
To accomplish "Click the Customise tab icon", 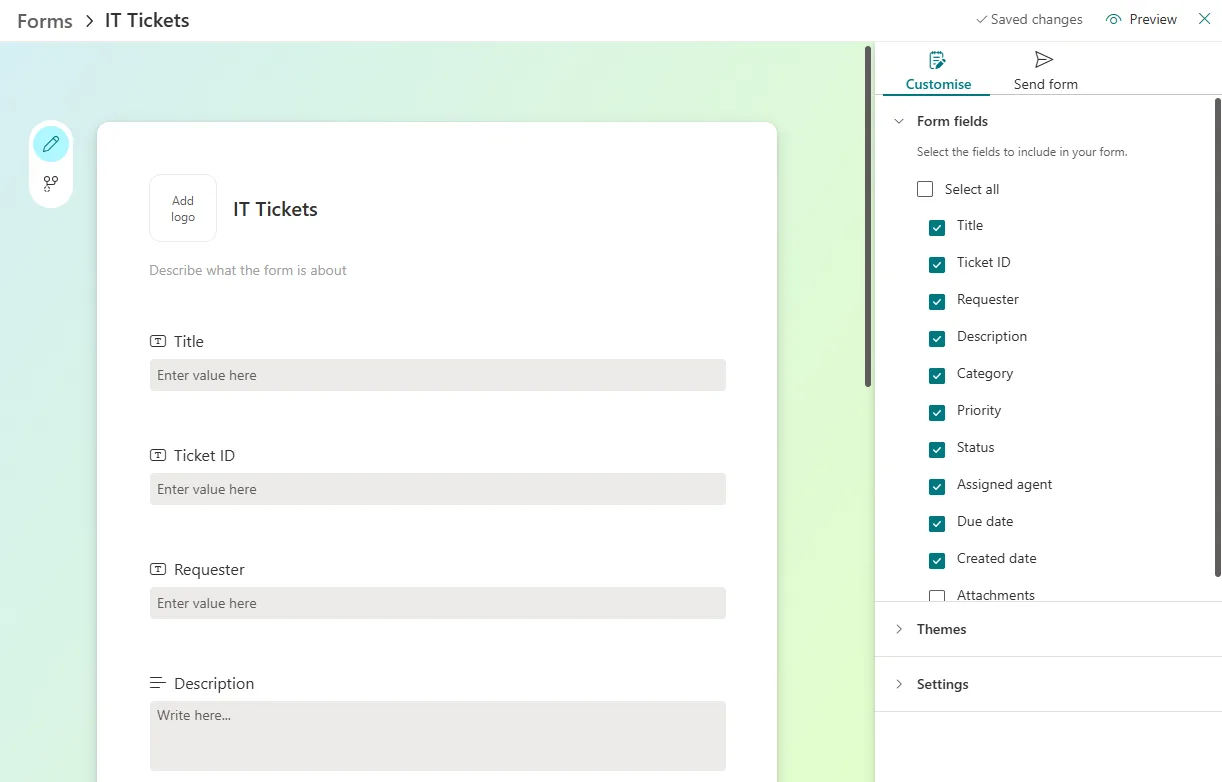I will [937, 60].
